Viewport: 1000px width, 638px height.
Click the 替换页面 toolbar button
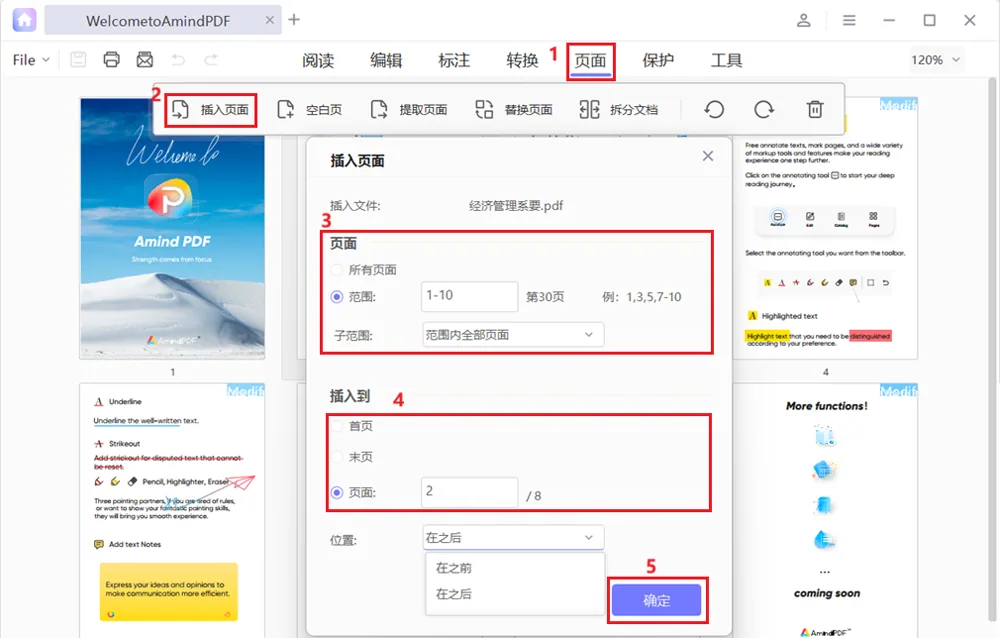(x=514, y=110)
